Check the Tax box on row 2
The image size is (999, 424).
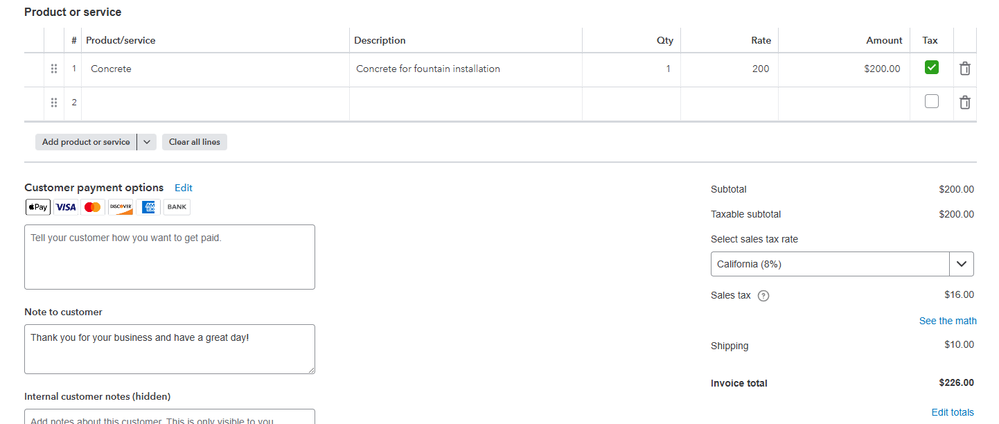(931, 101)
